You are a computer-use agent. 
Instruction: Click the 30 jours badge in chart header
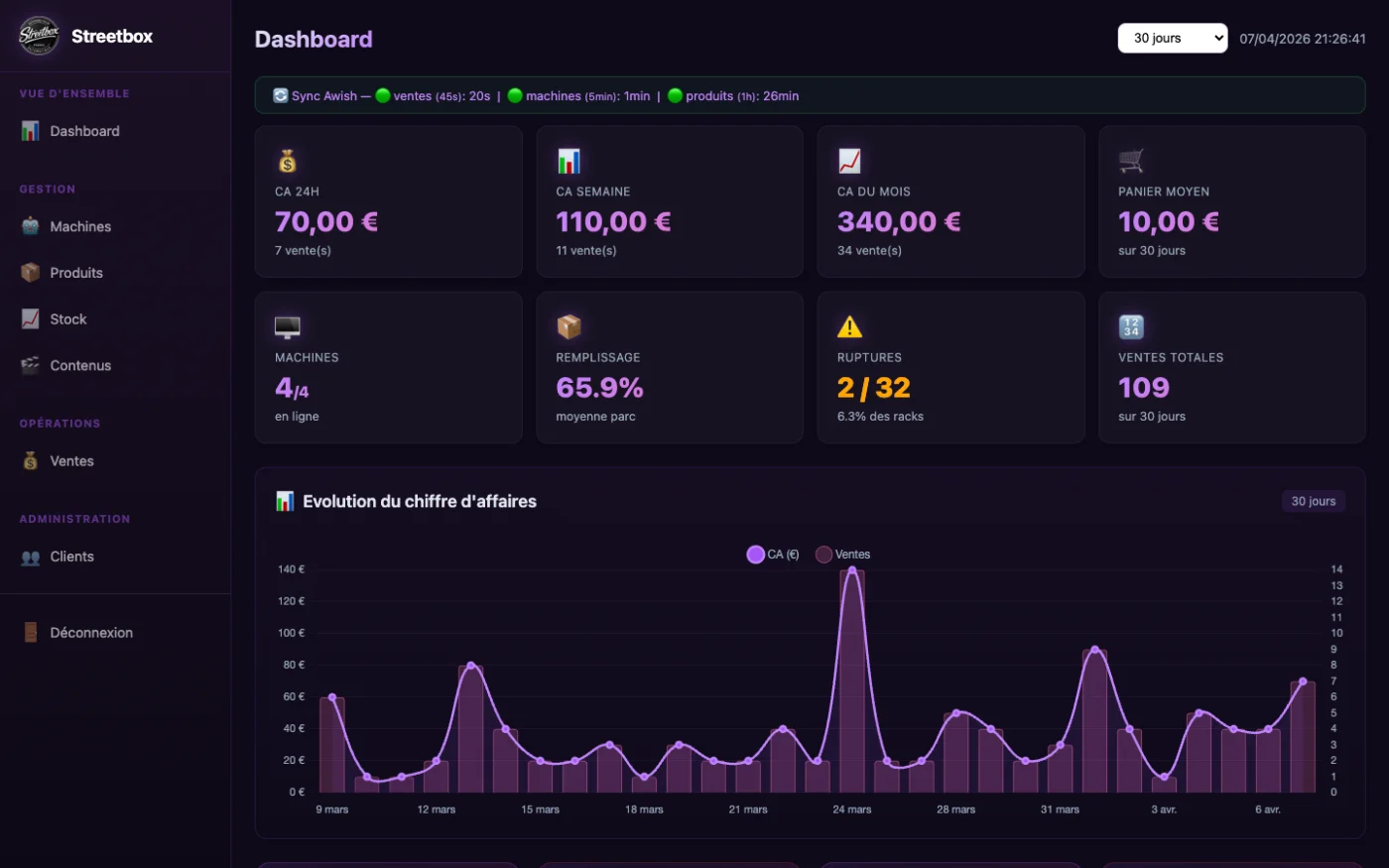click(1314, 501)
